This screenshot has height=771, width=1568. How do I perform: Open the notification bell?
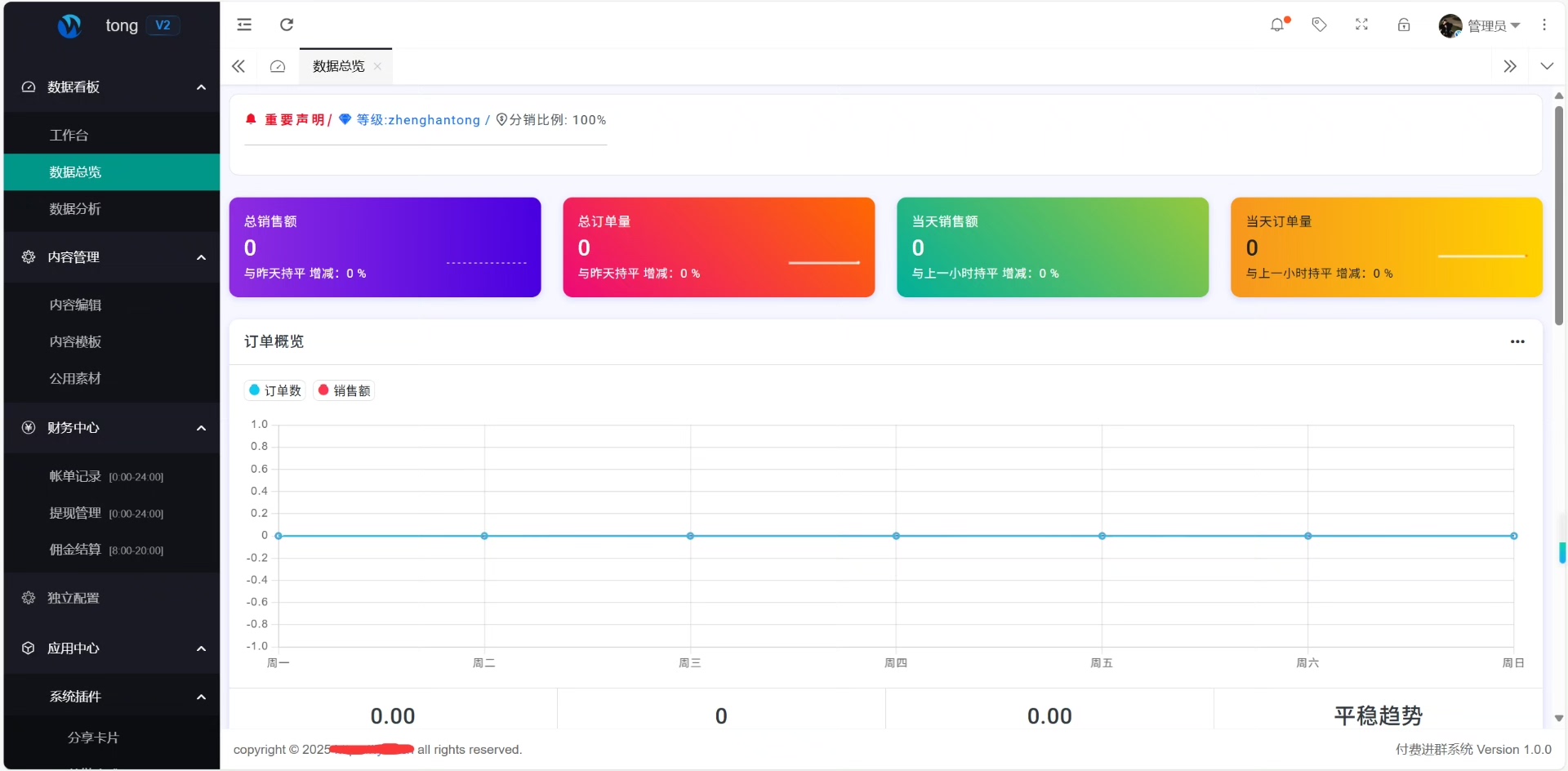click(x=1277, y=25)
